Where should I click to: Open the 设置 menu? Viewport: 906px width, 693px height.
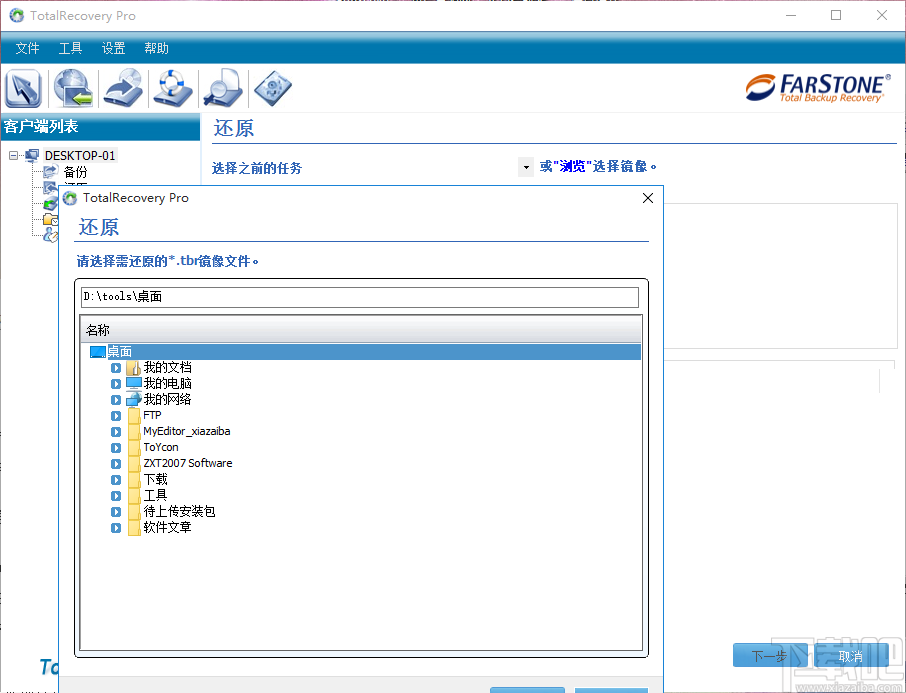coord(113,47)
